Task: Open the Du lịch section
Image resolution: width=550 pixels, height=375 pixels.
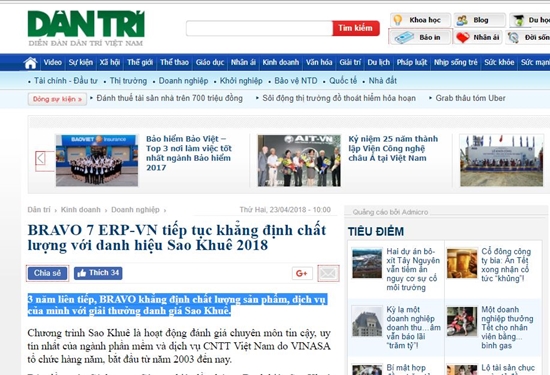Action: click(378, 62)
